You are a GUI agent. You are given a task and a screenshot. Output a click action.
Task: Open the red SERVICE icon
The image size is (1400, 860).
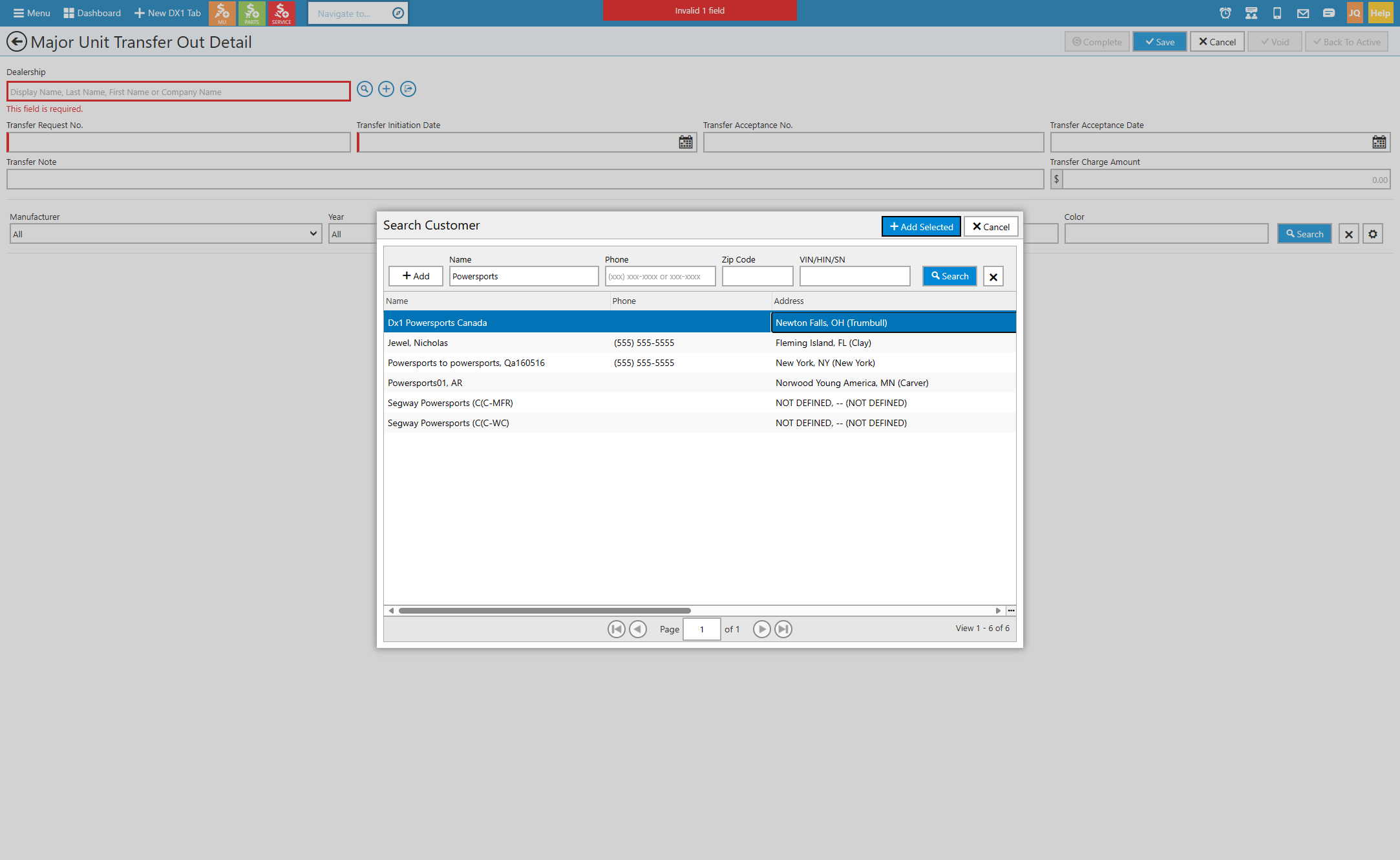click(x=281, y=13)
